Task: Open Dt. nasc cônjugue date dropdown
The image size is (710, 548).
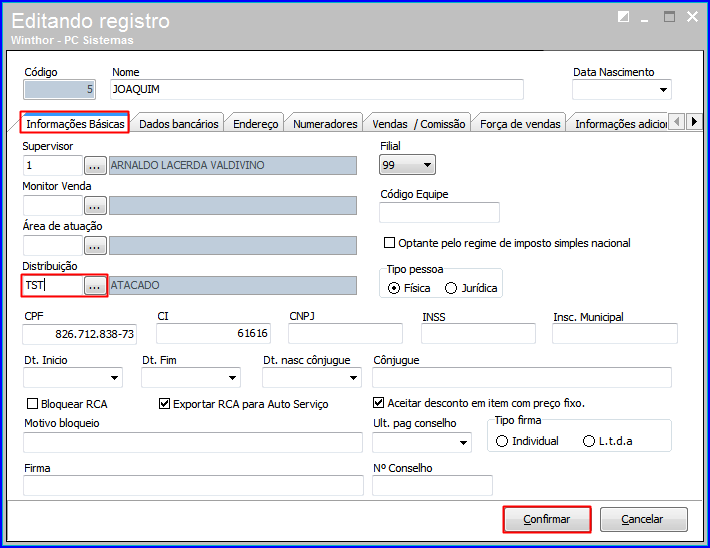Action: coord(354,378)
